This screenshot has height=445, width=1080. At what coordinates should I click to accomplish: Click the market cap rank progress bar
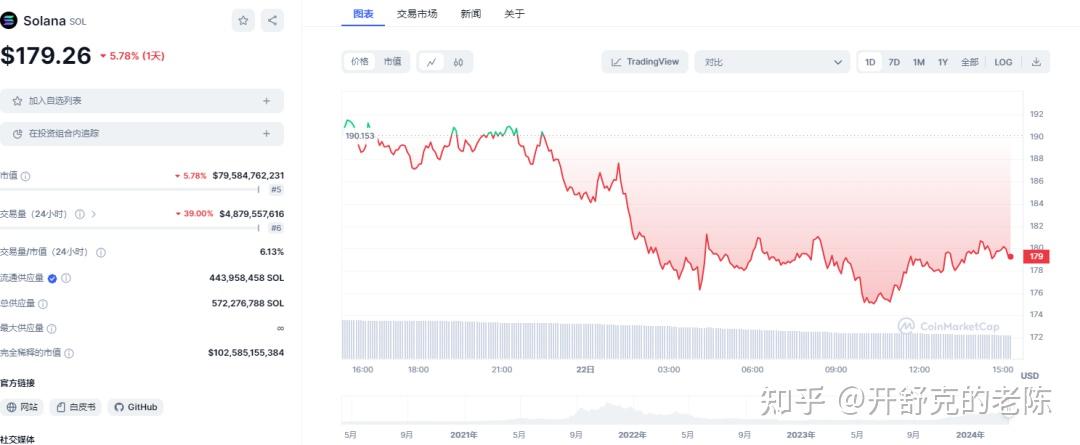coord(129,189)
